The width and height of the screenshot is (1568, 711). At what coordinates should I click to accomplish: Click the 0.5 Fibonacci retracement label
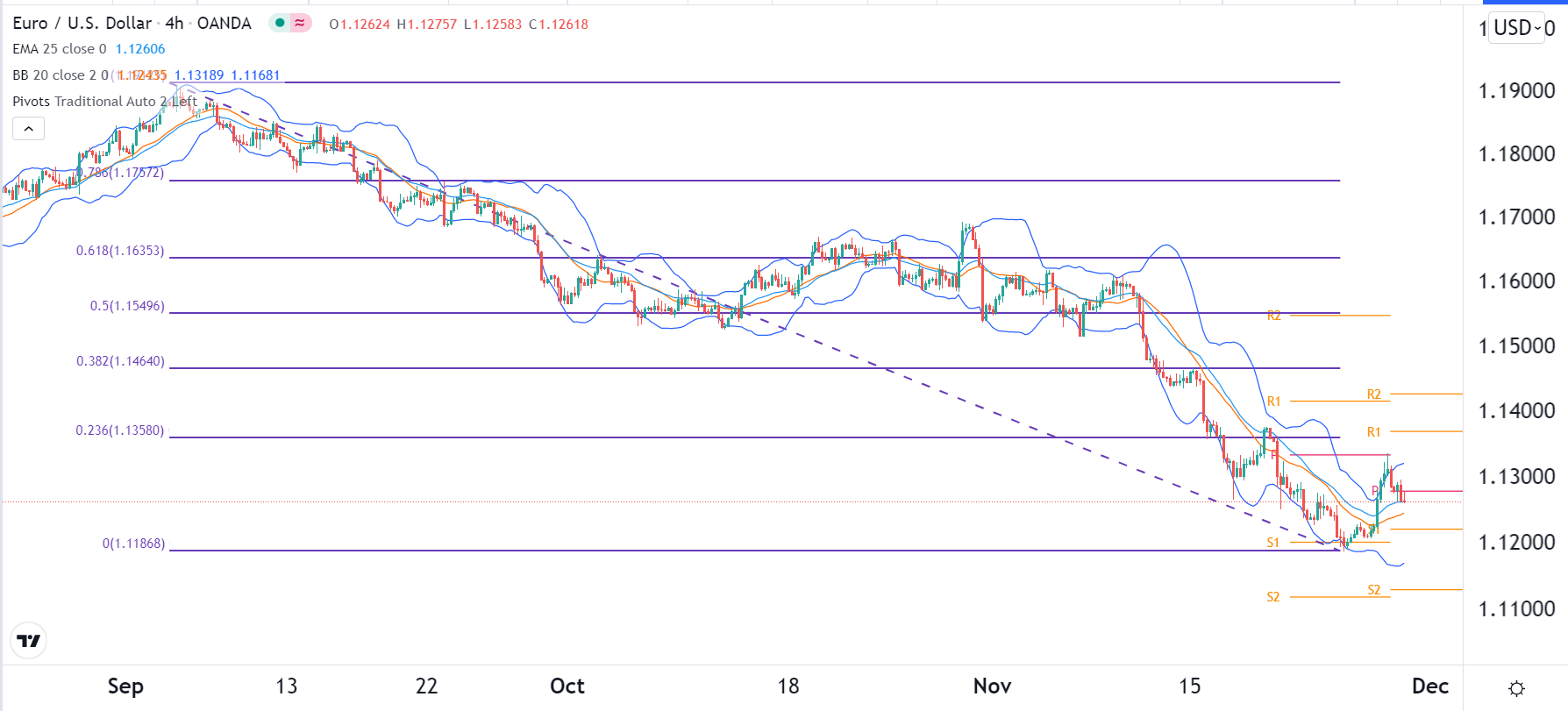click(127, 306)
